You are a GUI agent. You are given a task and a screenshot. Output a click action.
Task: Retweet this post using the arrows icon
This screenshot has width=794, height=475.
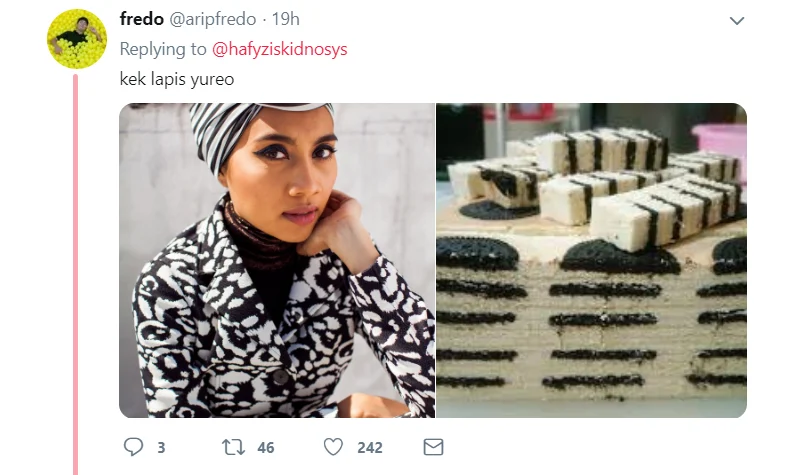click(x=233, y=447)
